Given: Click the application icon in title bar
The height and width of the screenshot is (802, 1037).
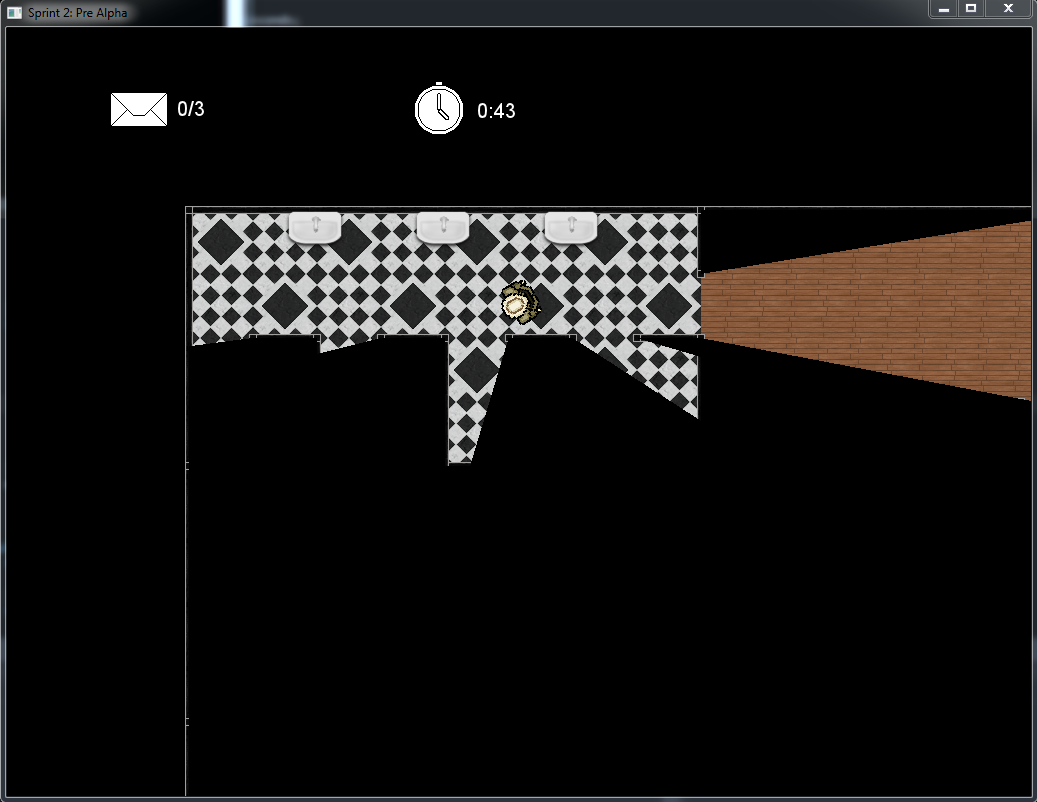Looking at the screenshot, I should (x=14, y=12).
